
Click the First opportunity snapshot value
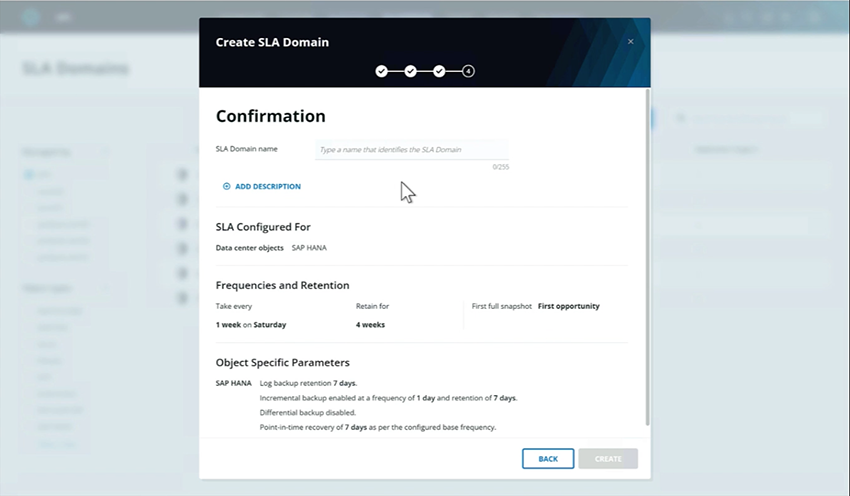569,306
